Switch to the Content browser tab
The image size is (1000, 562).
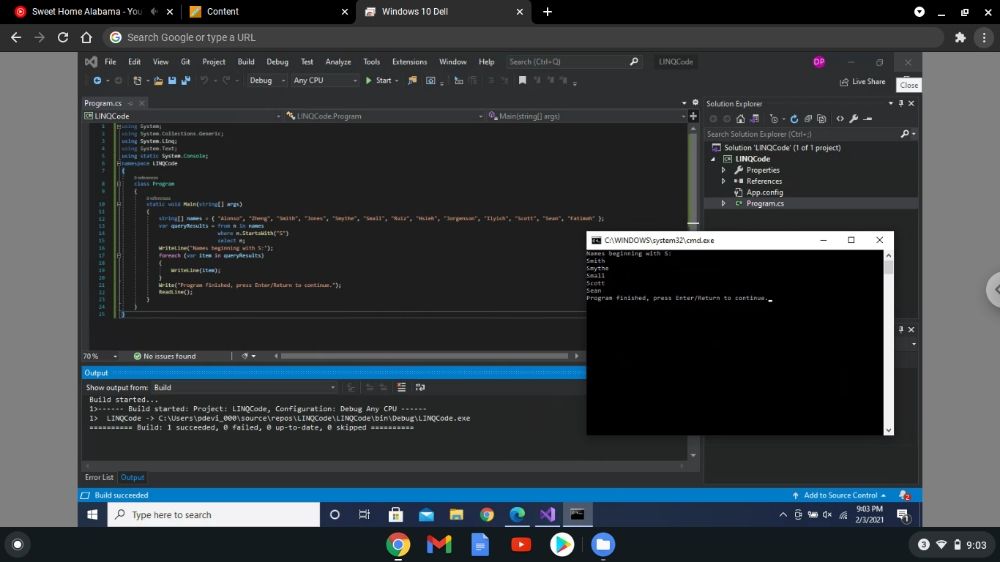269,11
